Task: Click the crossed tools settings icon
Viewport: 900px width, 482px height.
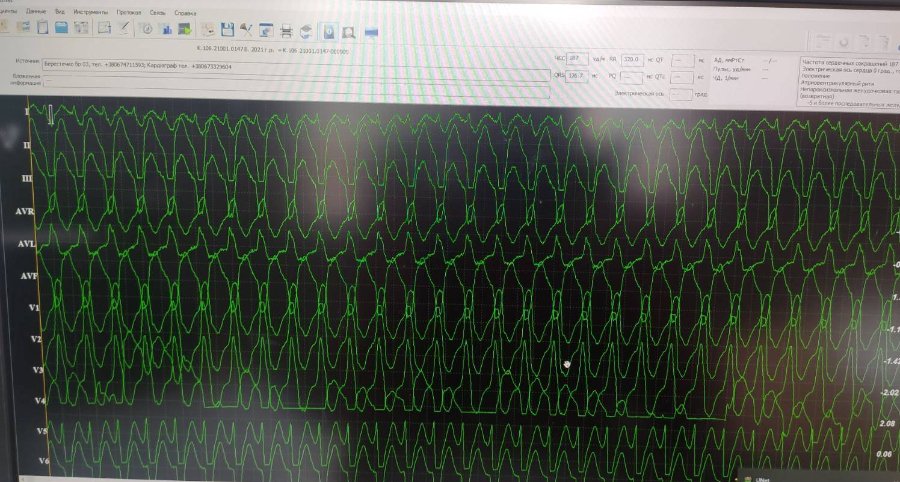Action: (x=247, y=31)
